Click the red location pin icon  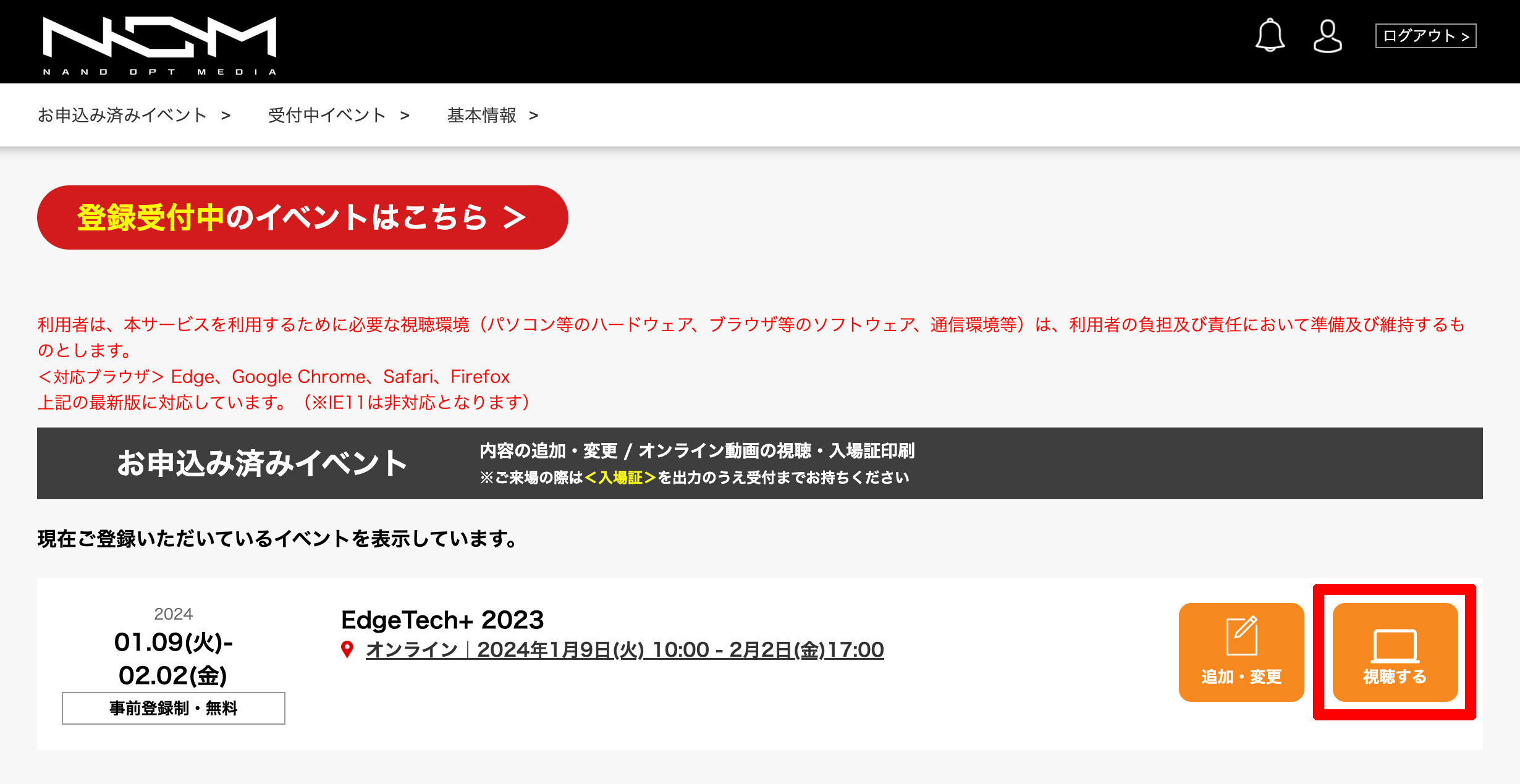point(347,649)
